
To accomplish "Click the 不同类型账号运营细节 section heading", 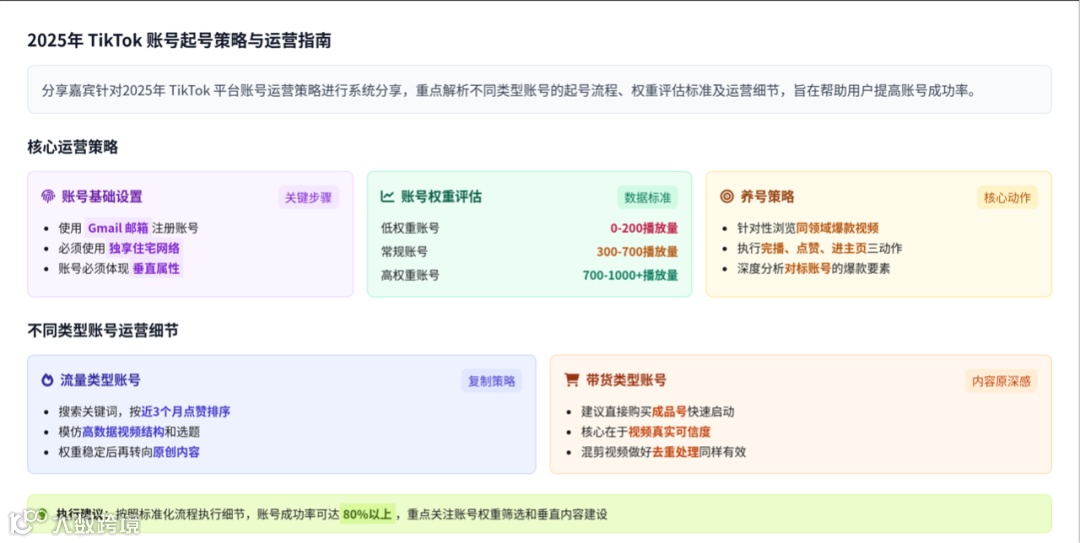I will (x=103, y=330).
